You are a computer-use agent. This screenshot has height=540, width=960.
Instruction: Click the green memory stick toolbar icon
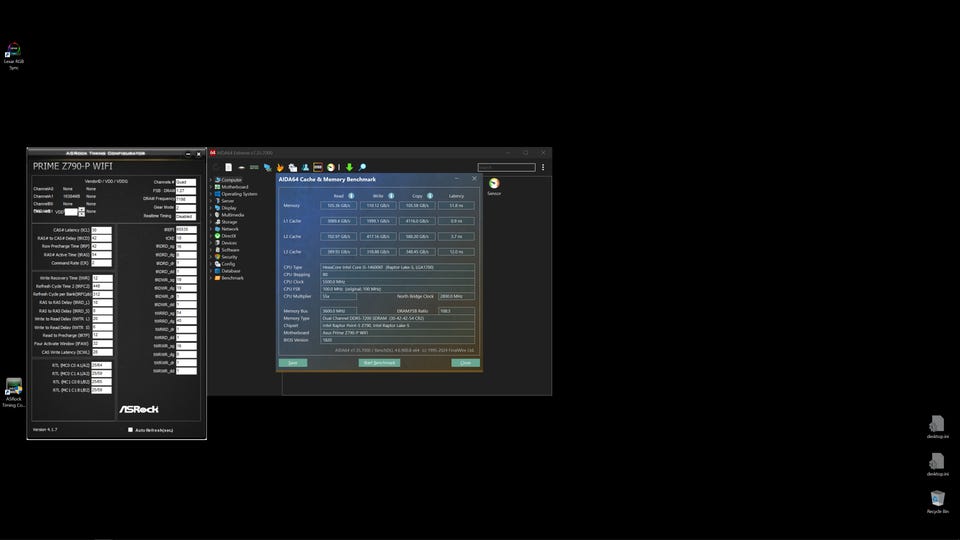click(x=254, y=167)
